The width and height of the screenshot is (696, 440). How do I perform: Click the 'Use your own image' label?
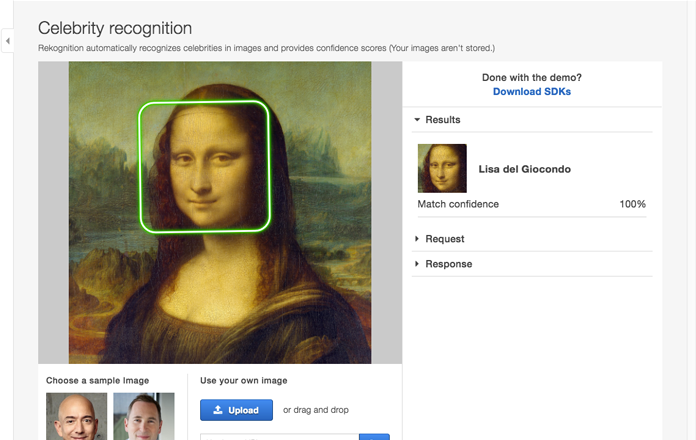[x=244, y=381]
